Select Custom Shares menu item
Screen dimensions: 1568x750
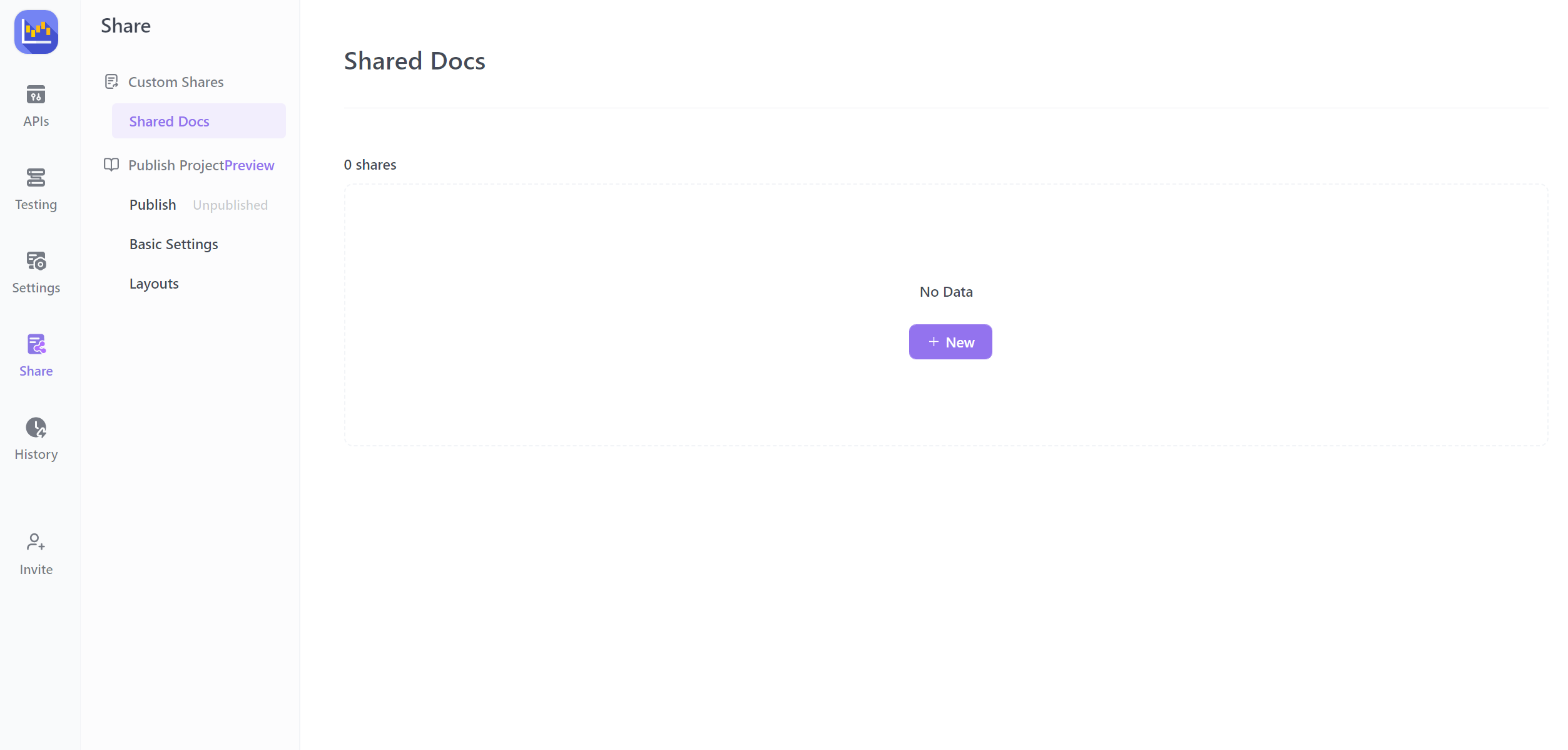tap(177, 81)
